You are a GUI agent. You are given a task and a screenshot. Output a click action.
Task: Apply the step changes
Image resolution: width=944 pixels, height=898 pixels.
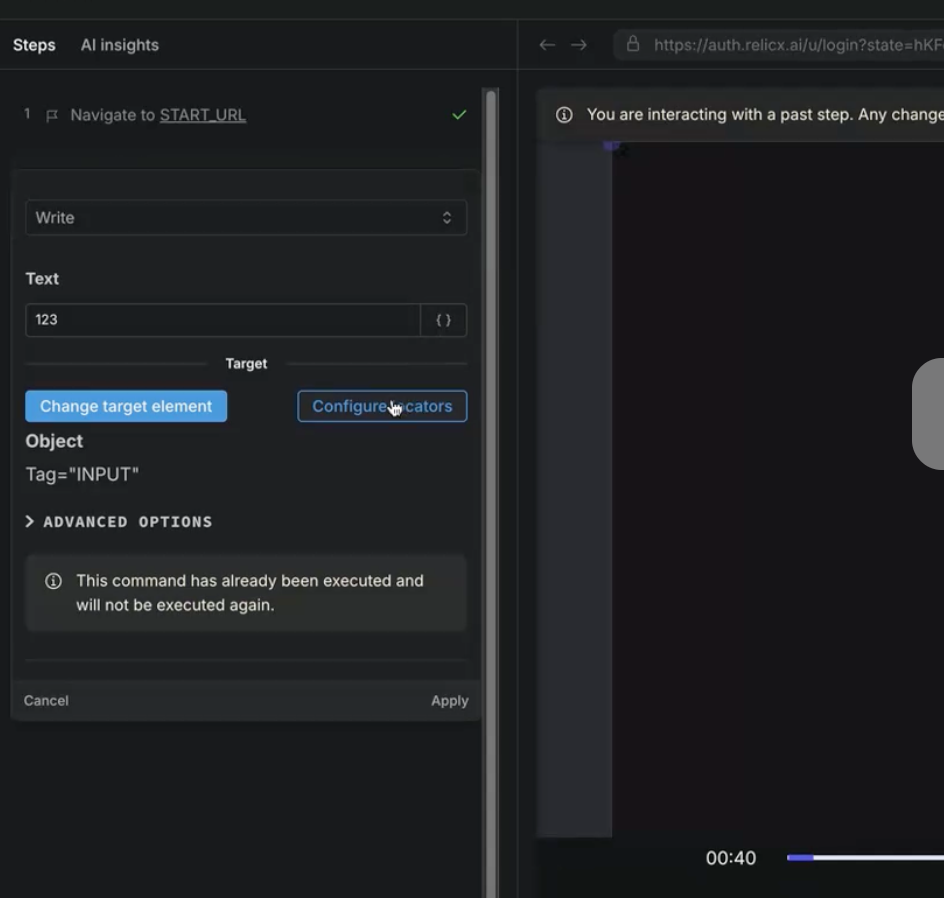click(449, 701)
